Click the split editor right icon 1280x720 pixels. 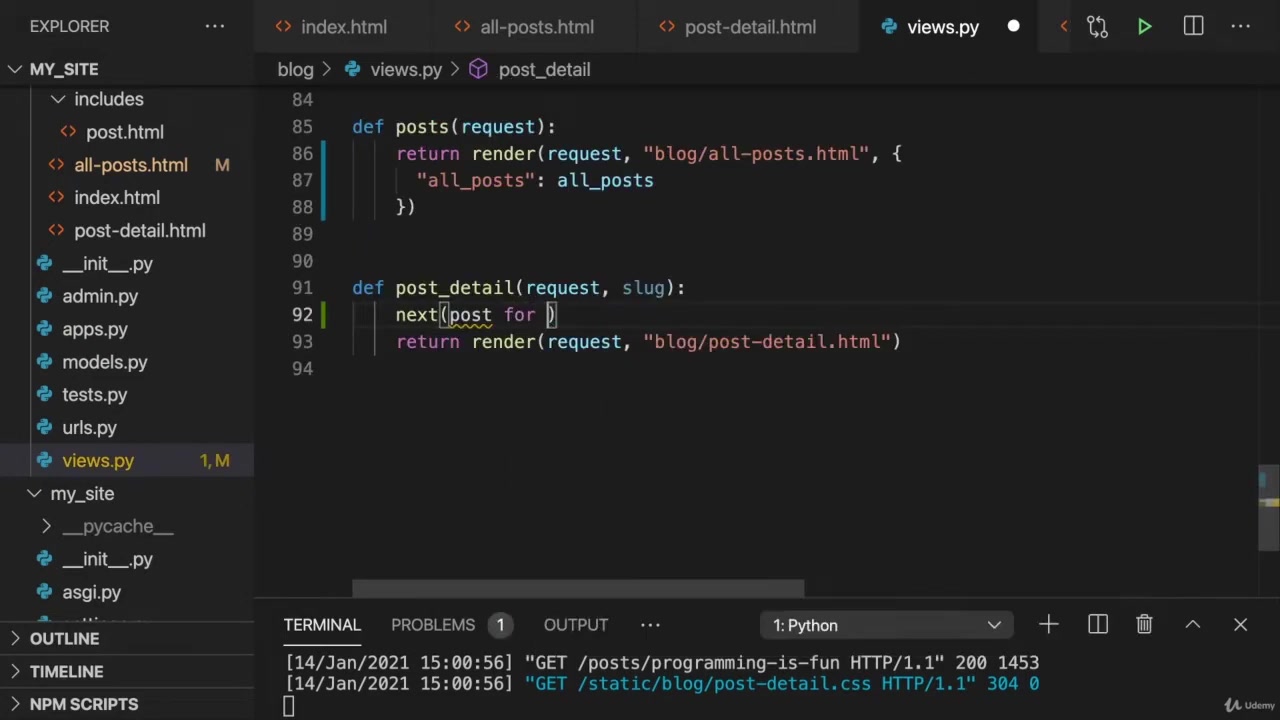click(x=1193, y=27)
